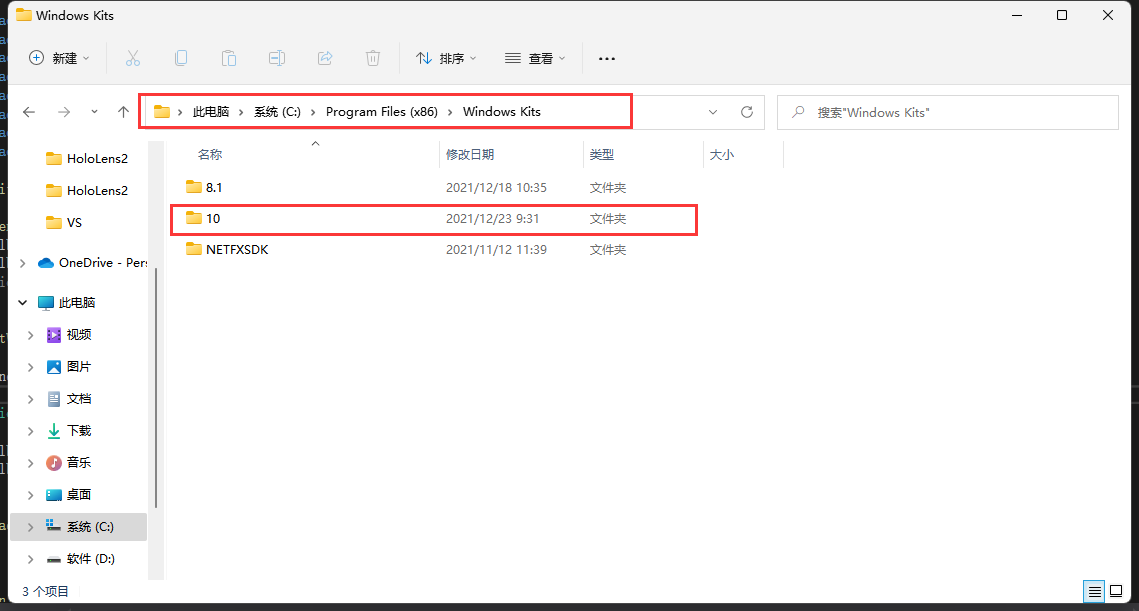Click date 2021/11/12 11:39
This screenshot has width=1139, height=611.
tap(496, 250)
